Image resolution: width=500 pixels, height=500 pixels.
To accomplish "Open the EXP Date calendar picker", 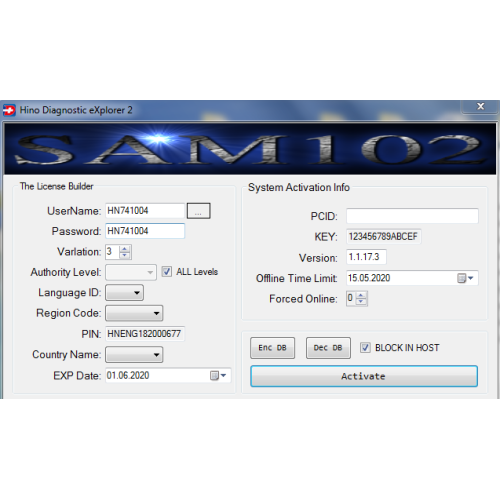I will tap(218, 376).
